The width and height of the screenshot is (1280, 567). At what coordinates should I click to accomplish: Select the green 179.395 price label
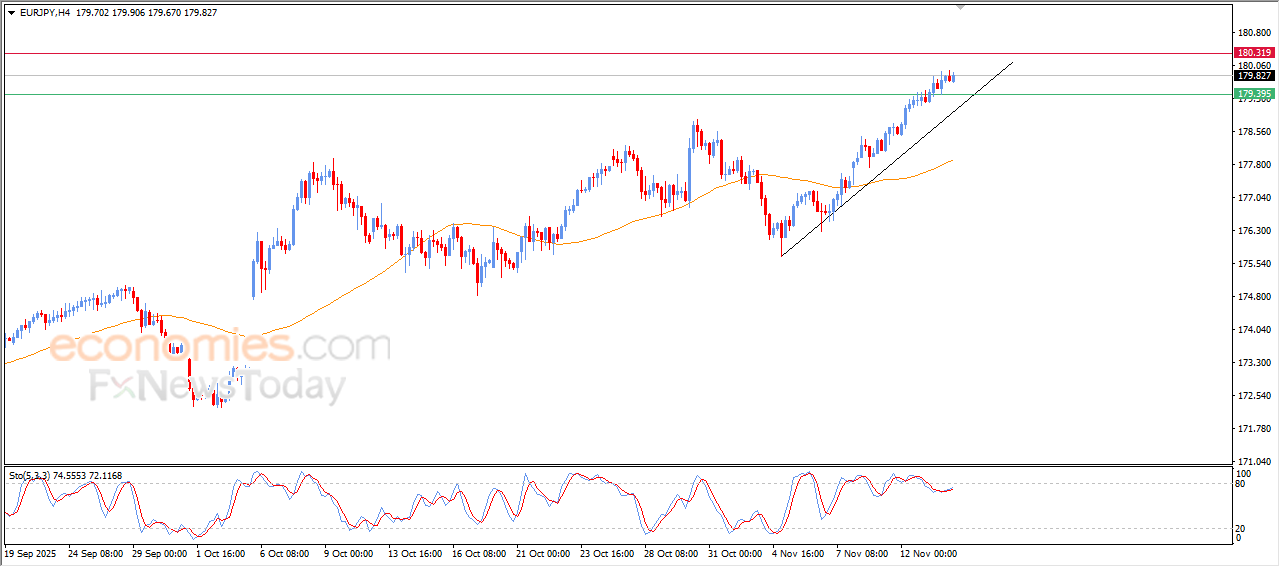[x=1254, y=94]
